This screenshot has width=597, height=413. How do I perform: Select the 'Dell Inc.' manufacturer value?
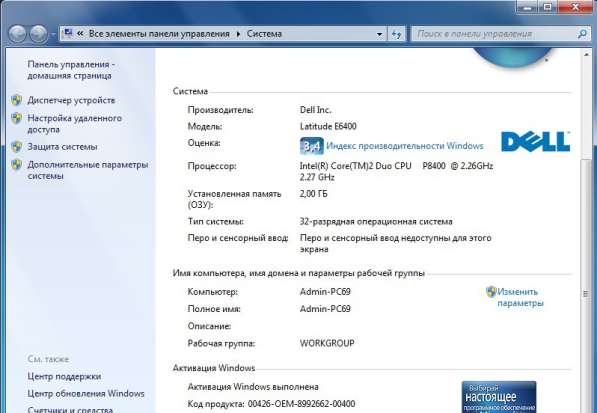[x=316, y=110]
